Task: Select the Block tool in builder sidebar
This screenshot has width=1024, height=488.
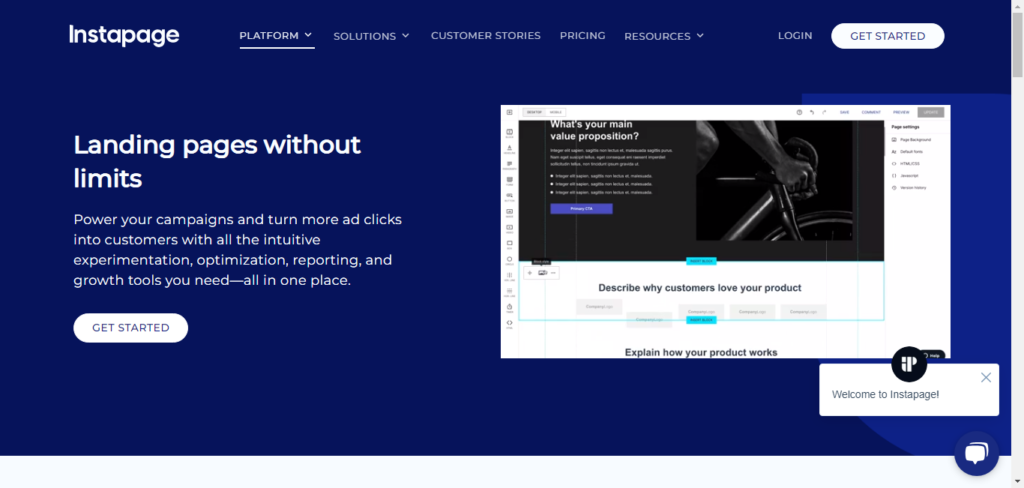Action: [x=509, y=134]
